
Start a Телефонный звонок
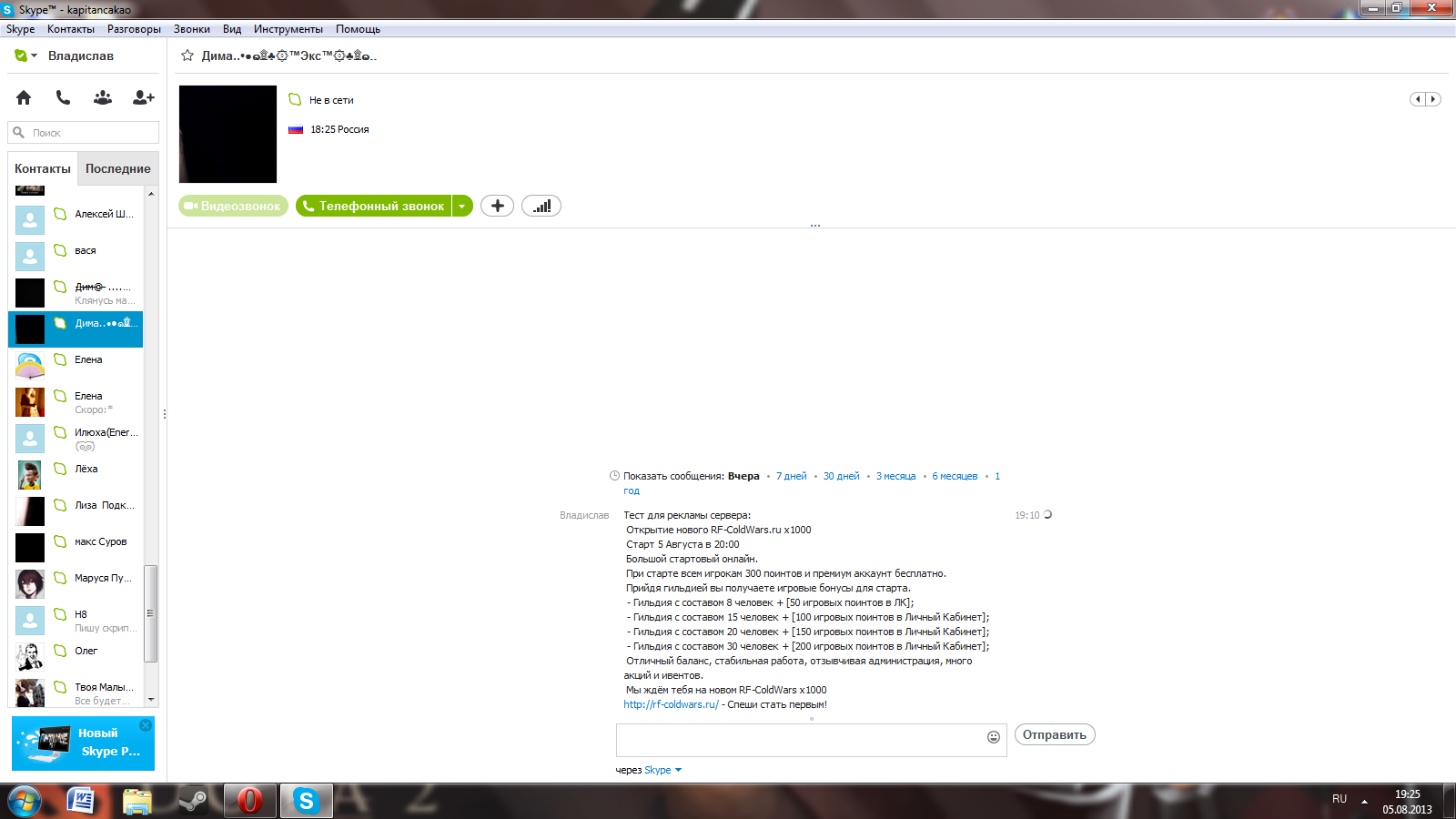[374, 206]
